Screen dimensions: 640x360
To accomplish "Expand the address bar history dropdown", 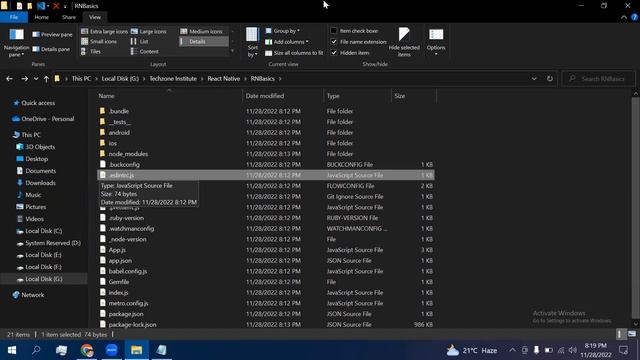I will point(534,79).
